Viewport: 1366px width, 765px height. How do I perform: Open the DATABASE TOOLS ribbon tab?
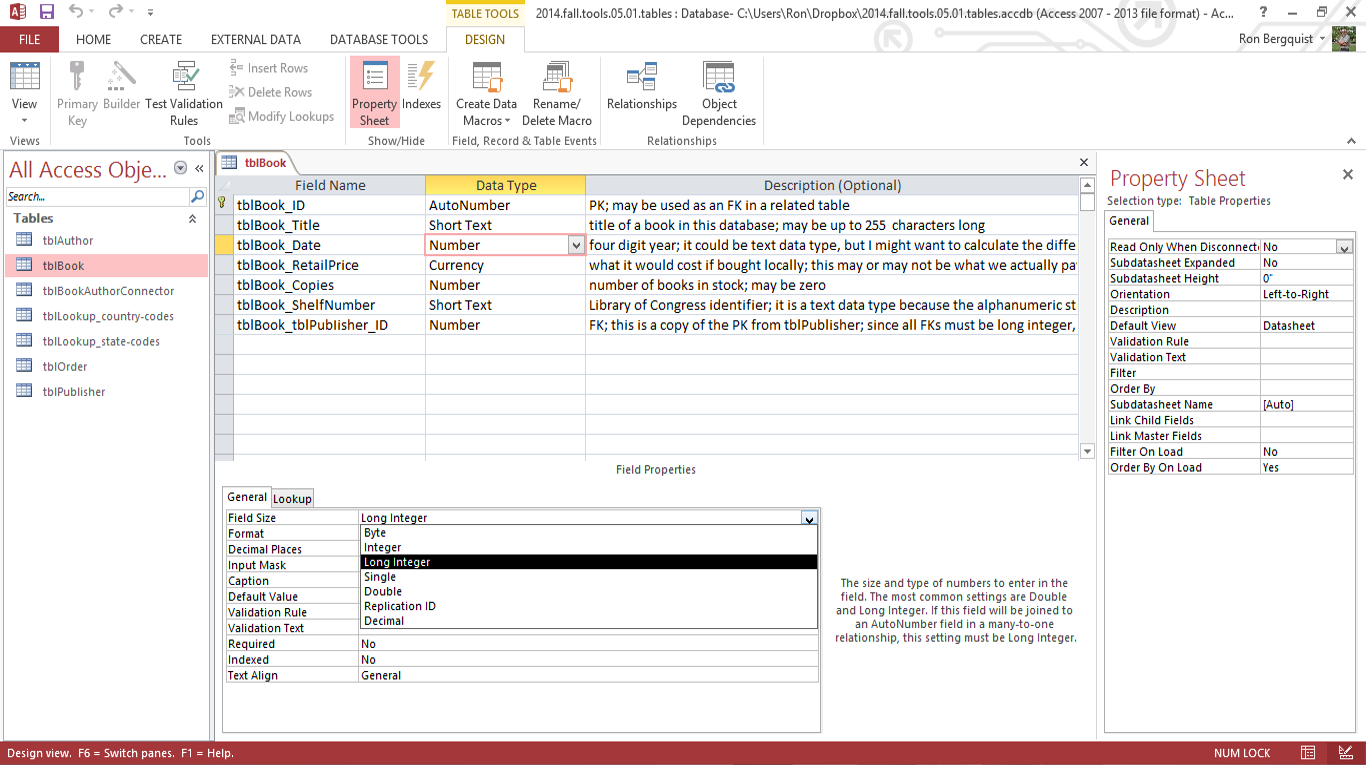tap(379, 39)
